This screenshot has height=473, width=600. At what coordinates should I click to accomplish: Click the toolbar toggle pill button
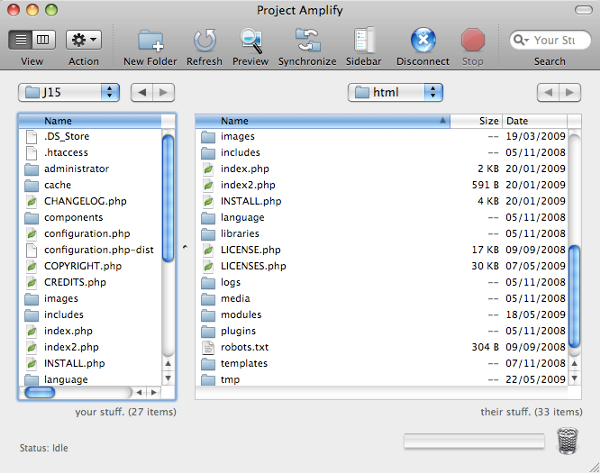point(584,10)
